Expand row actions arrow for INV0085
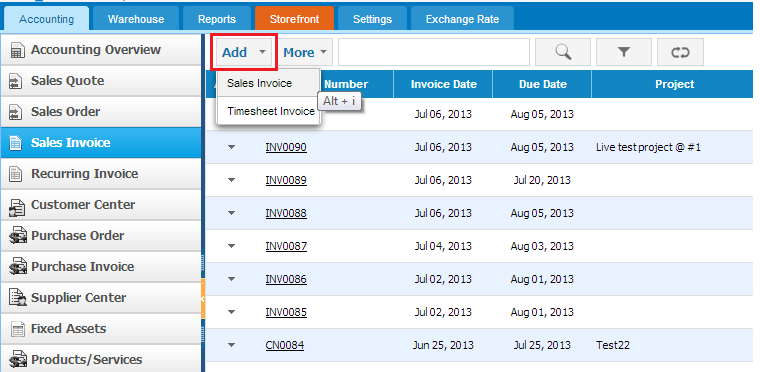Screen dimensions: 760x372 tap(231, 312)
